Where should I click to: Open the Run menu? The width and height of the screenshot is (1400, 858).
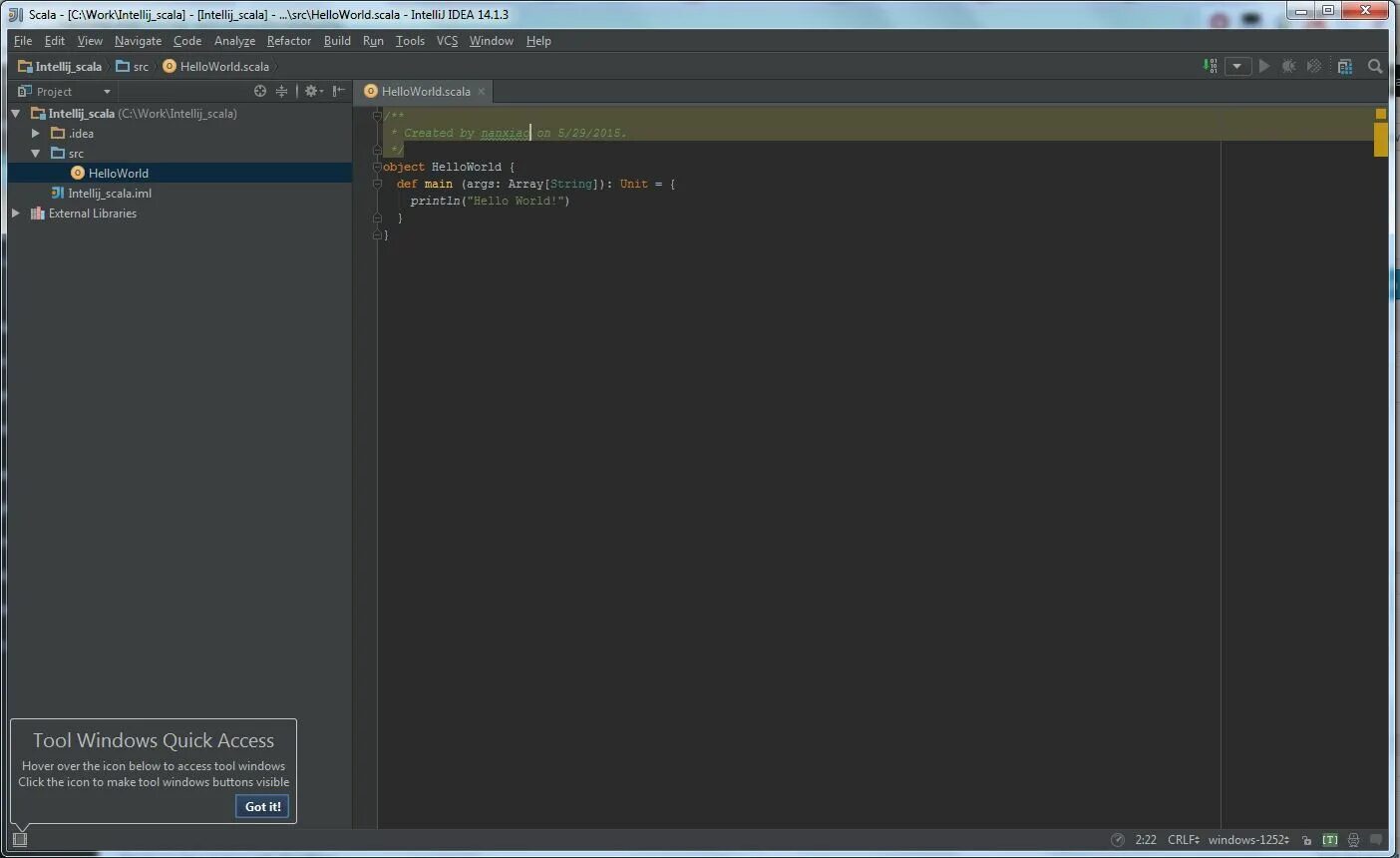373,41
